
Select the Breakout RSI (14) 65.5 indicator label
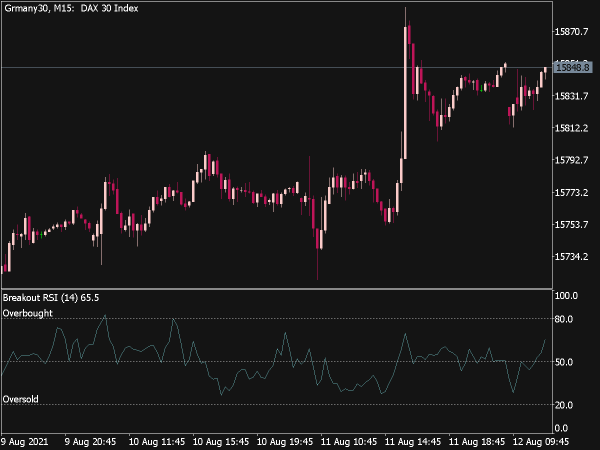coord(51,298)
